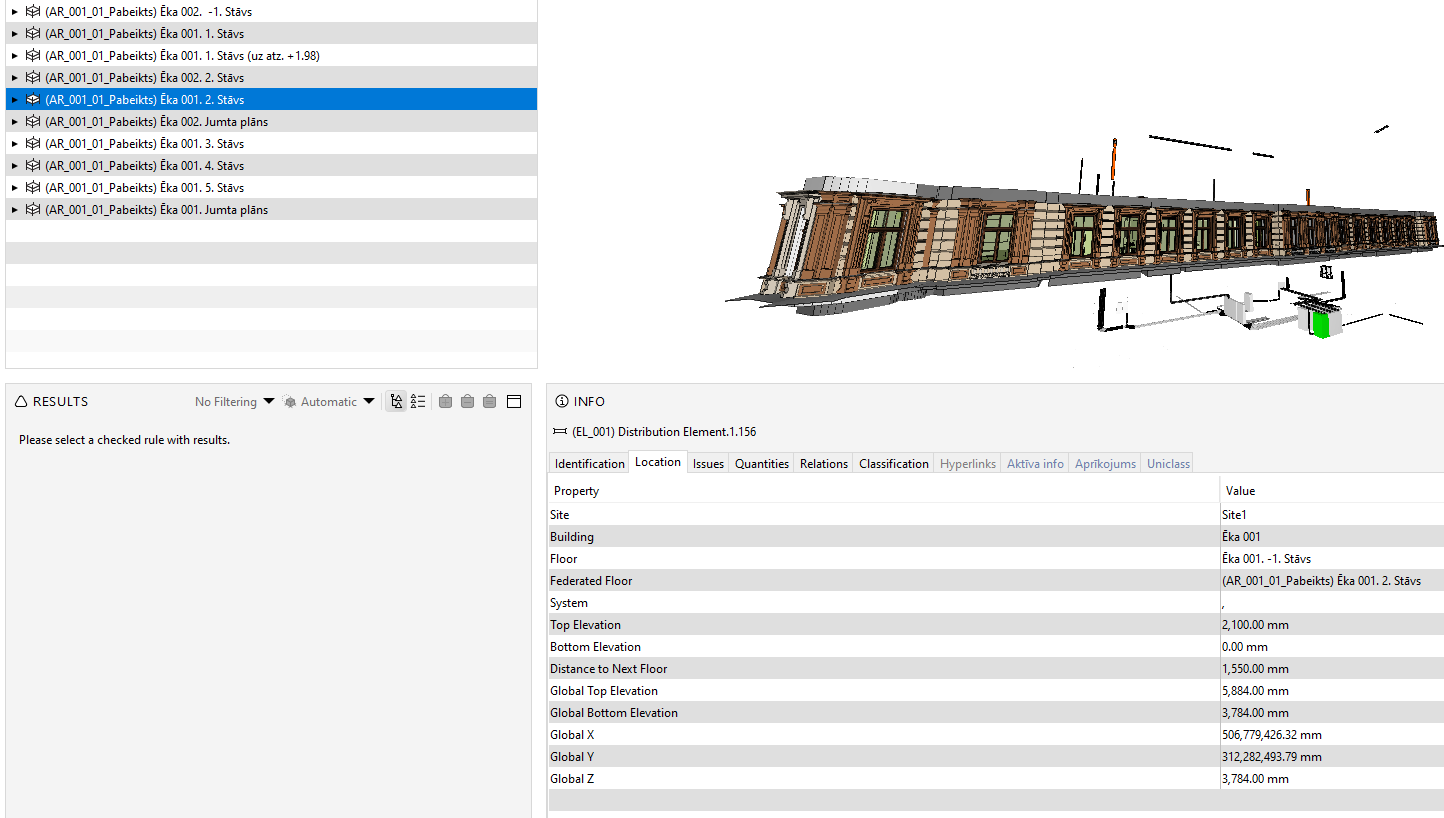Open the Classification tab

point(894,463)
